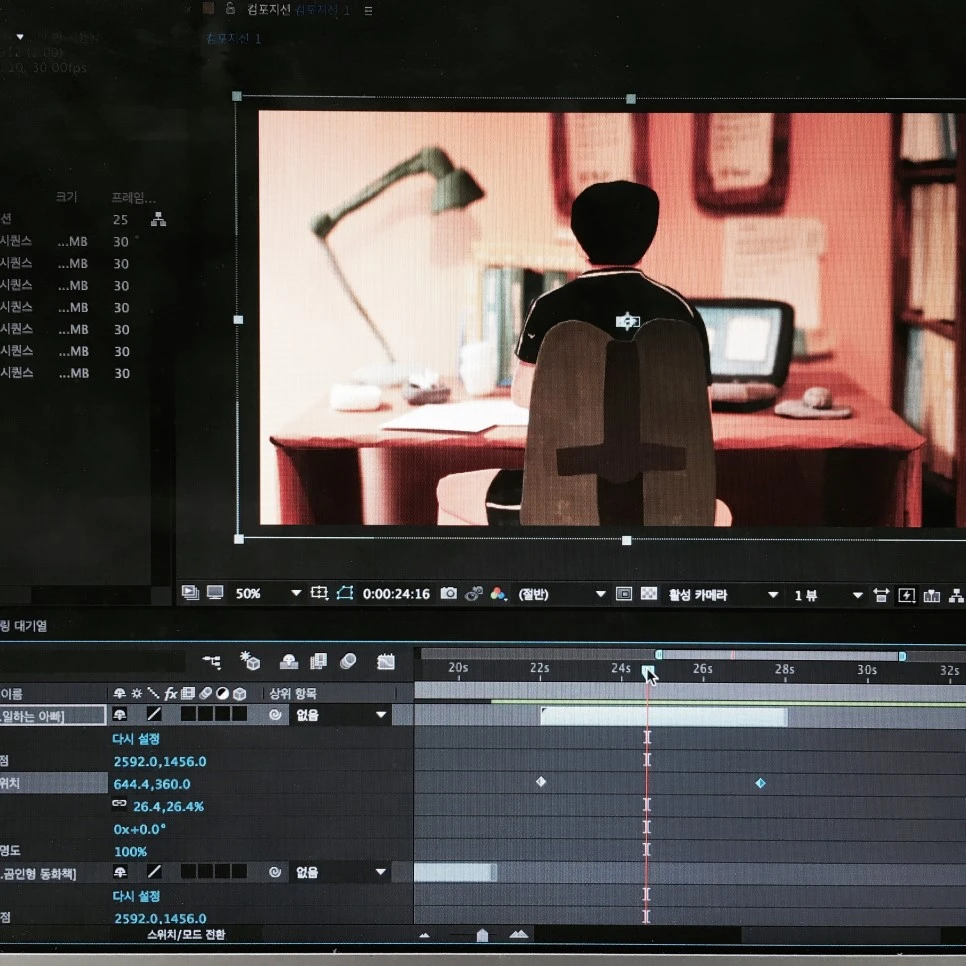This screenshot has height=966, width=966.
Task: Toggle the hide shy layers icon
Action: point(288,662)
